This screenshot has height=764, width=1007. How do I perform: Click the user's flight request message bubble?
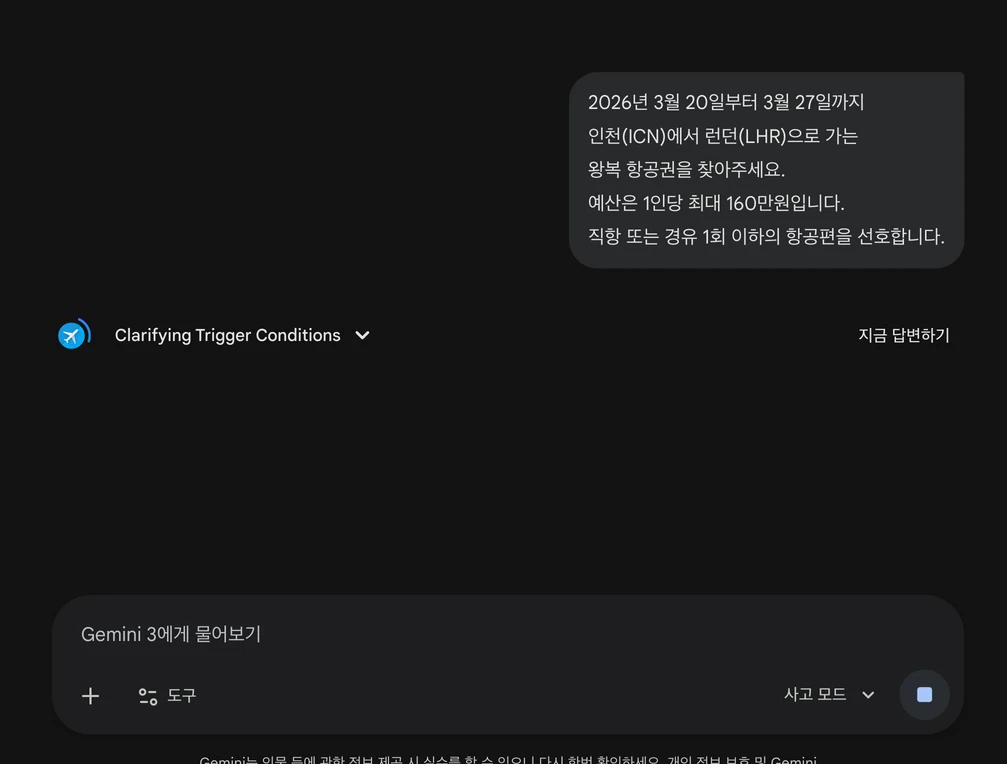click(766, 170)
